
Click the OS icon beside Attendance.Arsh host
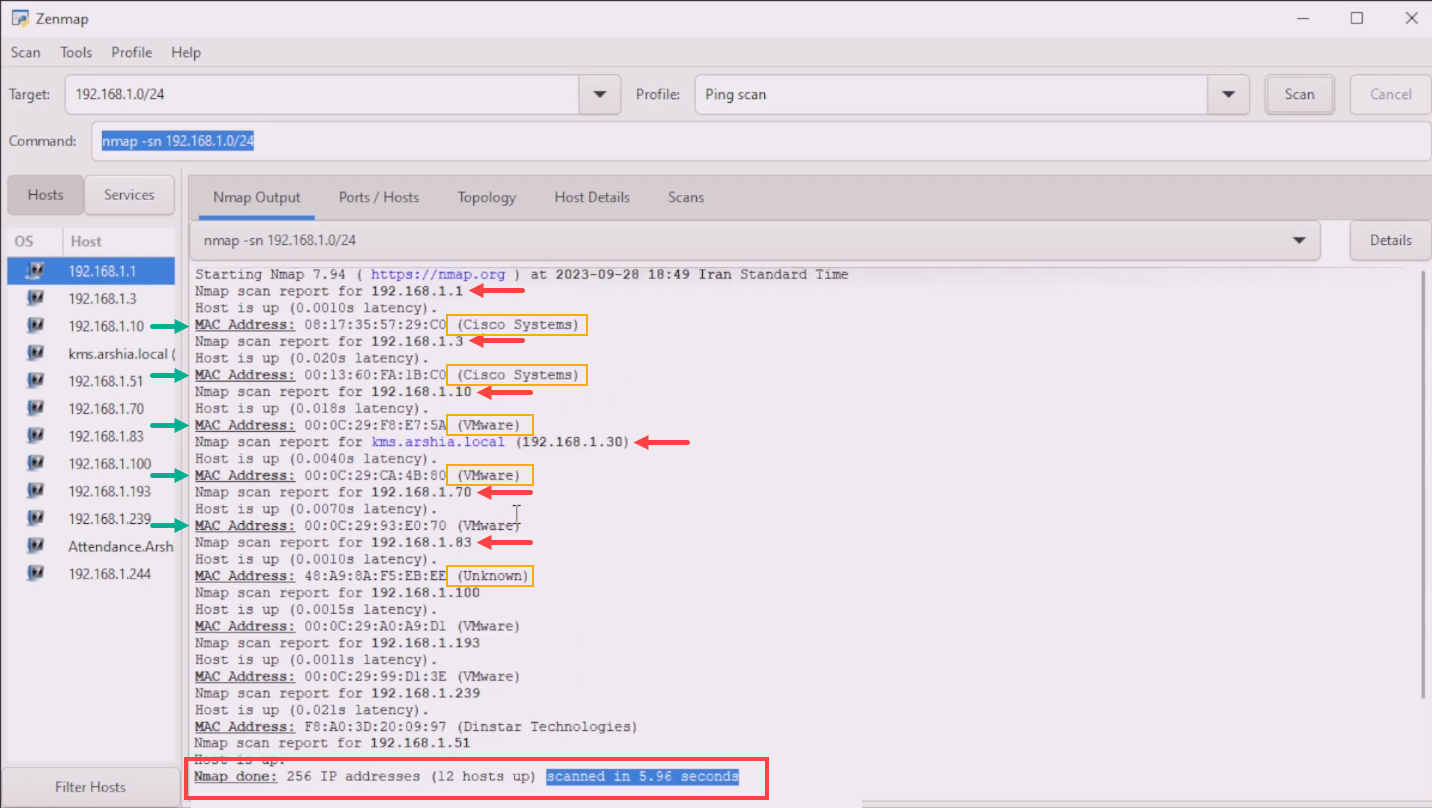[x=36, y=545]
